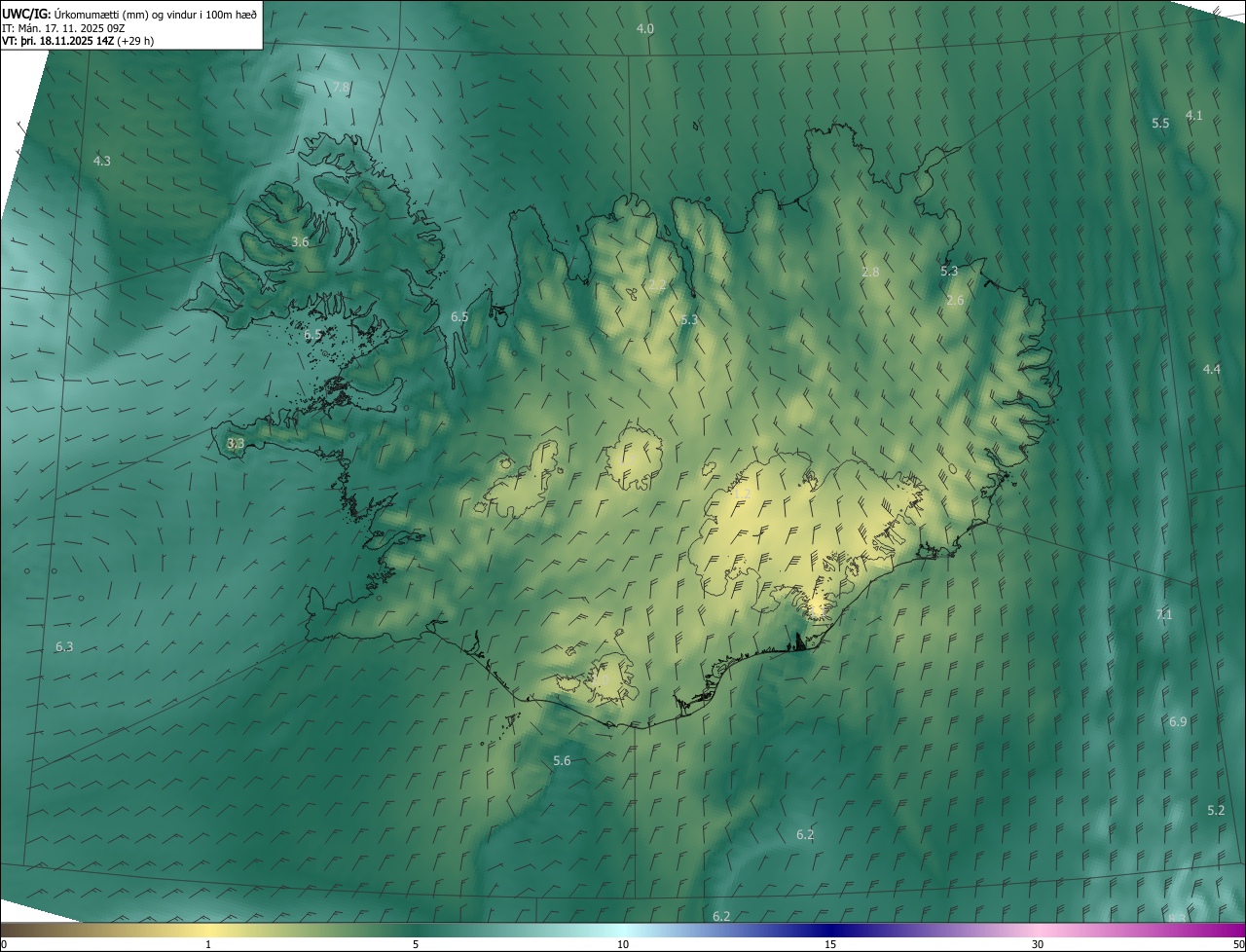
Task: Click the color scale tick label 0
Action: click(x=4, y=945)
